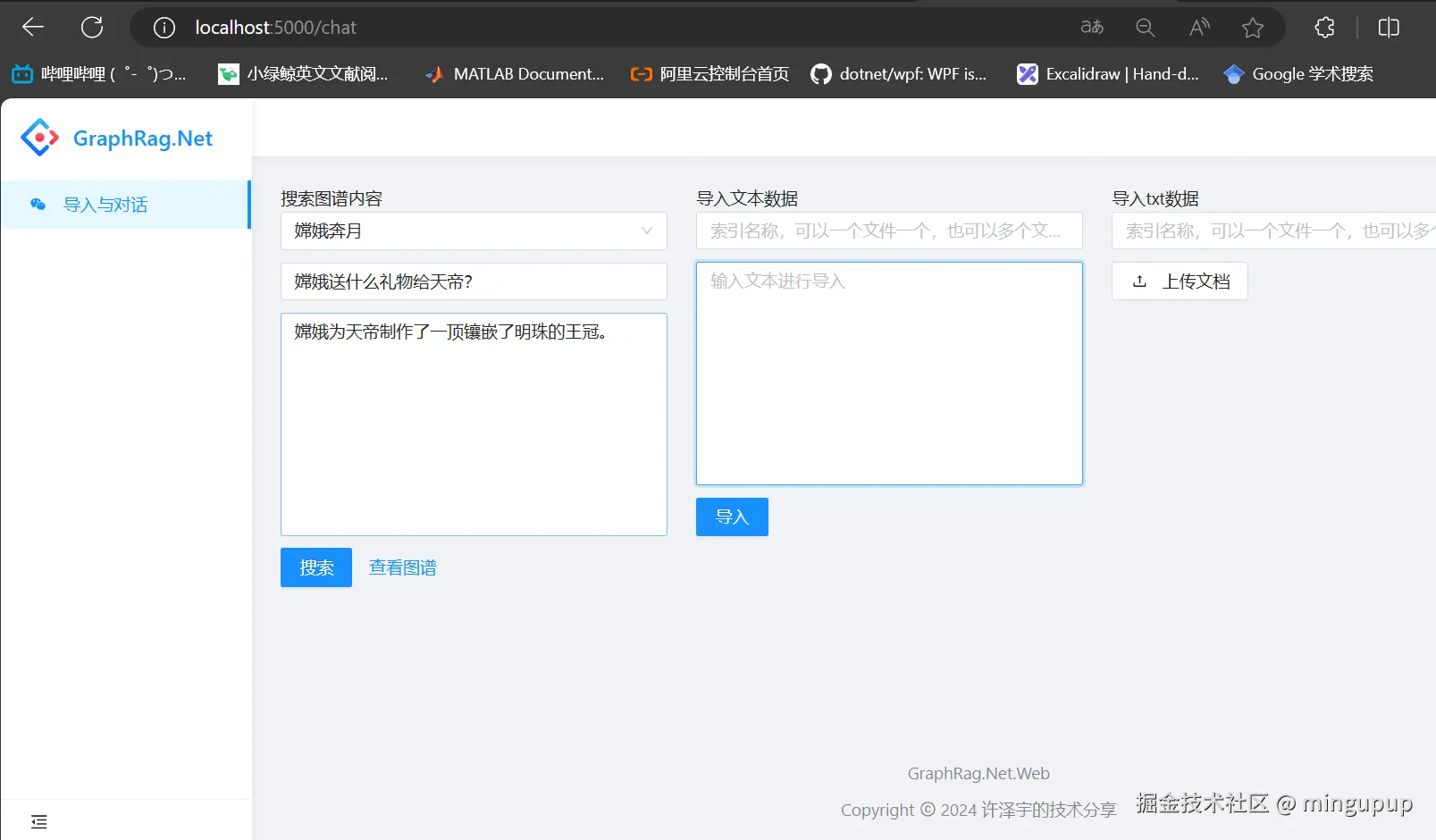The height and width of the screenshot is (840, 1436).
Task: Toggle the split screen browser icon
Action: coord(1389,28)
